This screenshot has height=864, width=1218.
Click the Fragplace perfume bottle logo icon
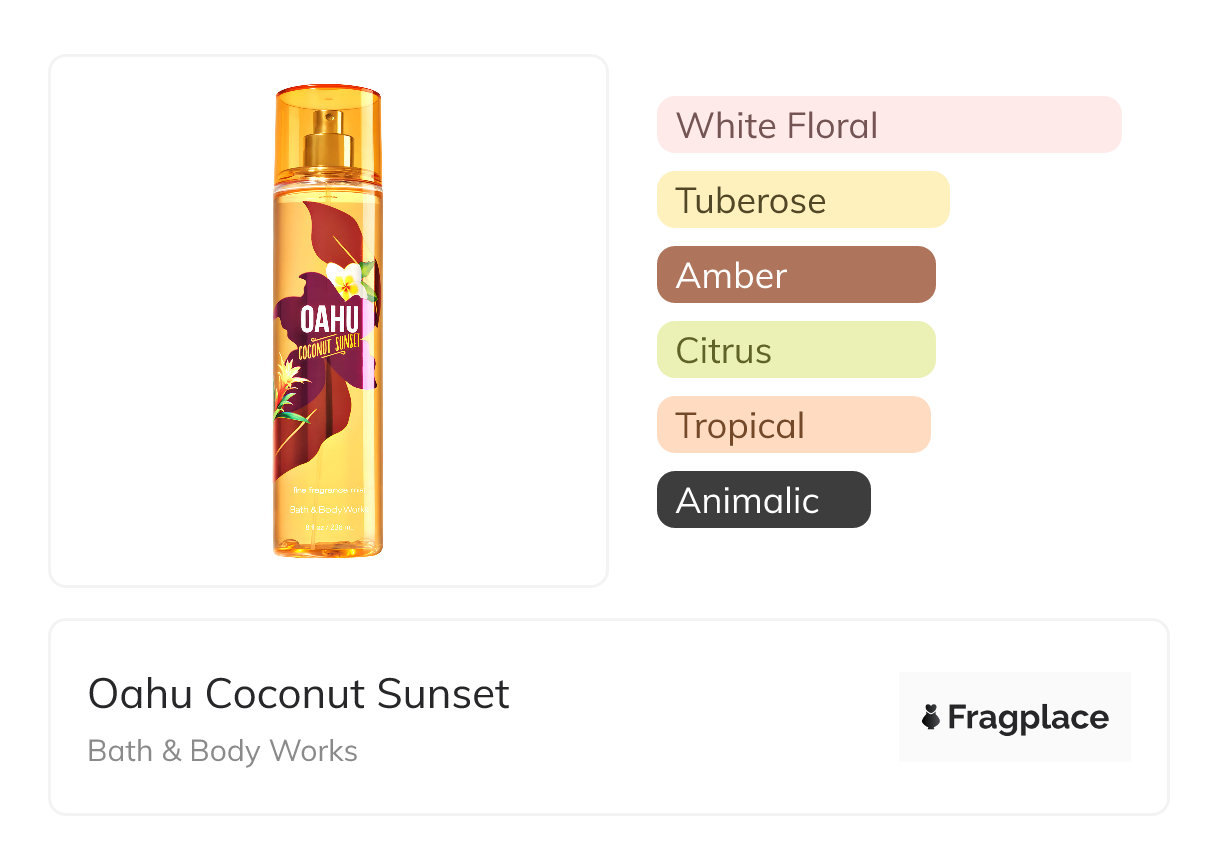point(931,717)
